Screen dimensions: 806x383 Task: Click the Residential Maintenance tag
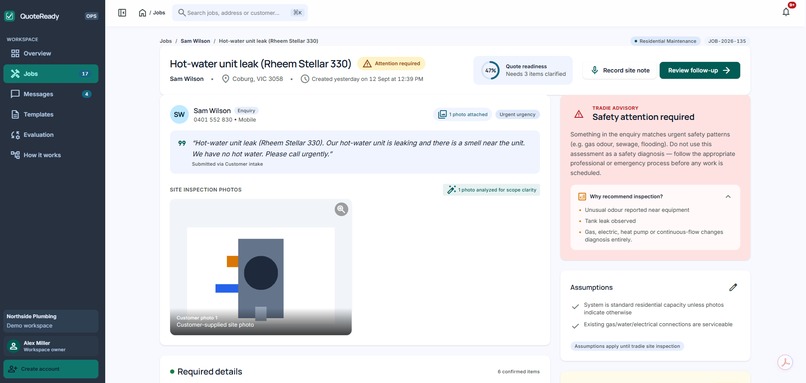pos(665,41)
